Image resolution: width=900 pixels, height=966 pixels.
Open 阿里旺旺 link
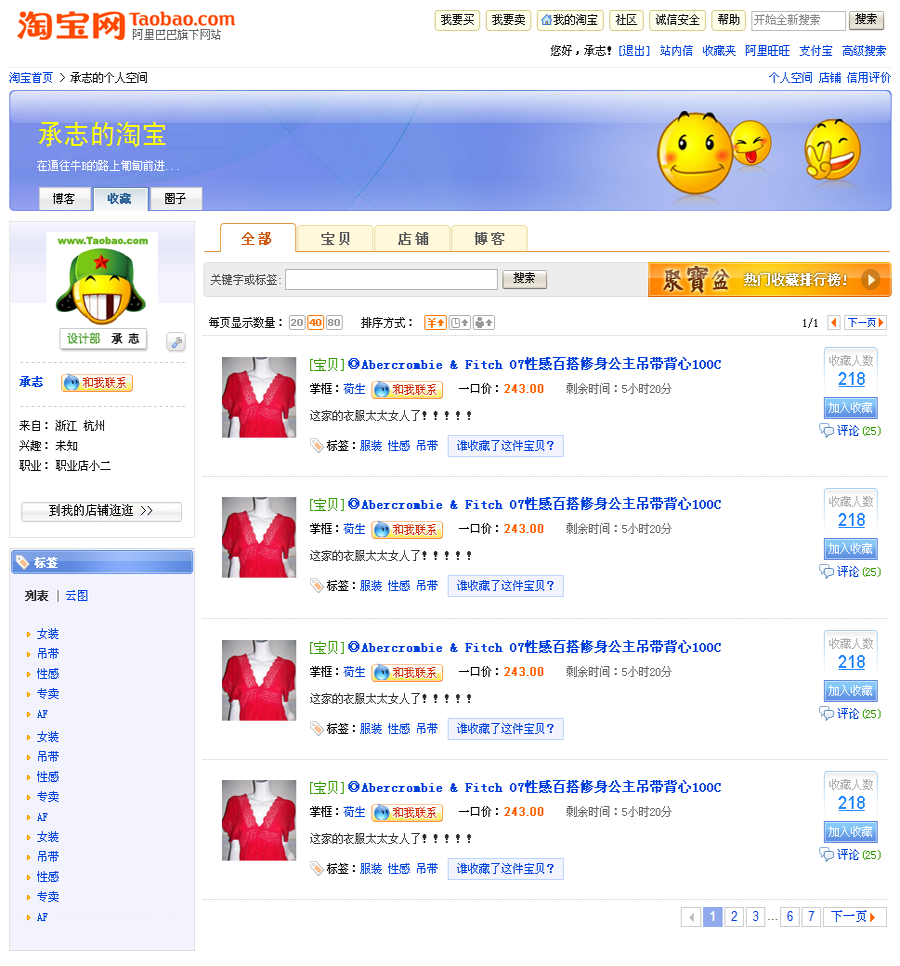pos(767,51)
